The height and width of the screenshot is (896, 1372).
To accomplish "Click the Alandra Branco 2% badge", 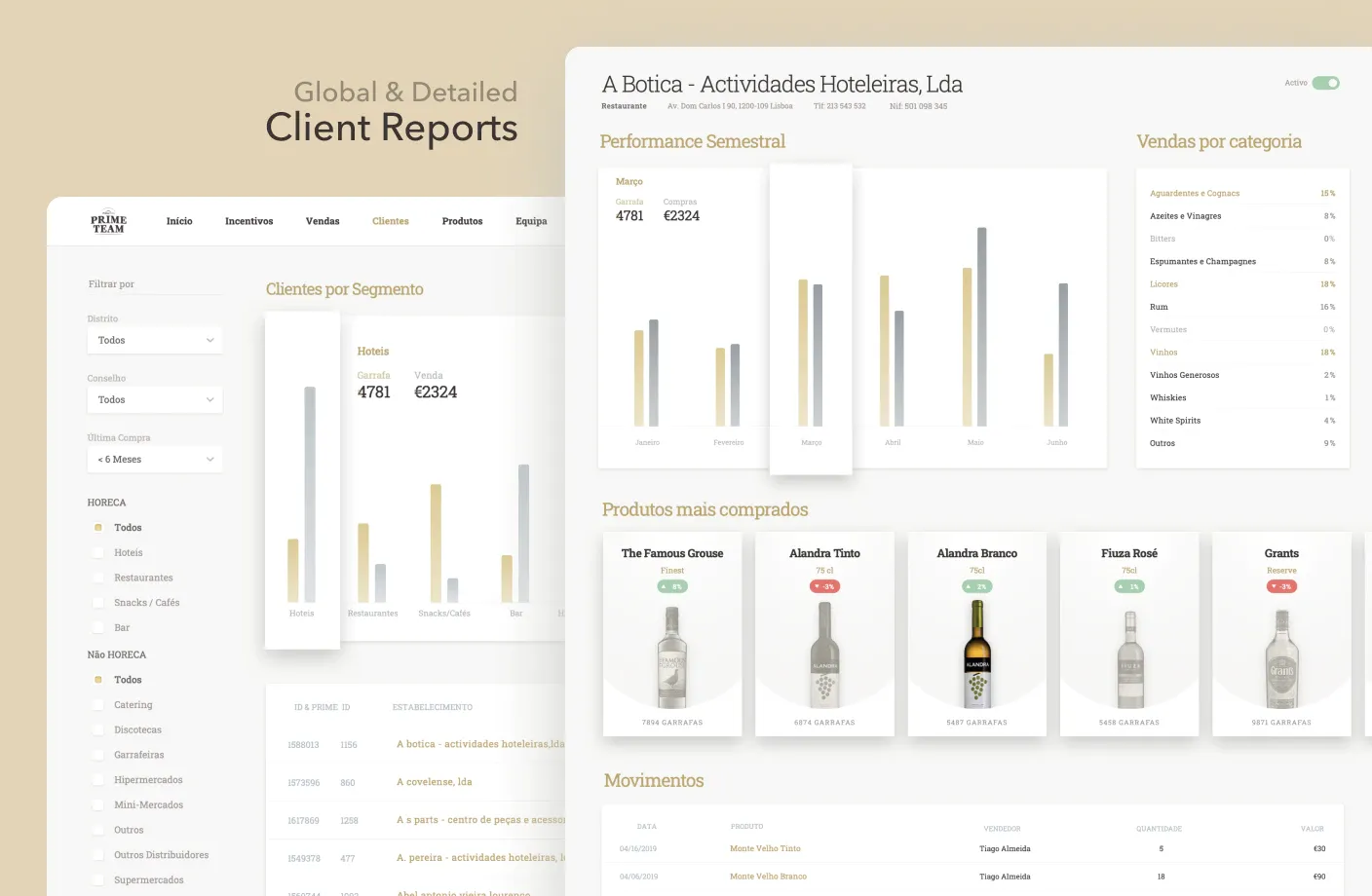I will [x=977, y=586].
